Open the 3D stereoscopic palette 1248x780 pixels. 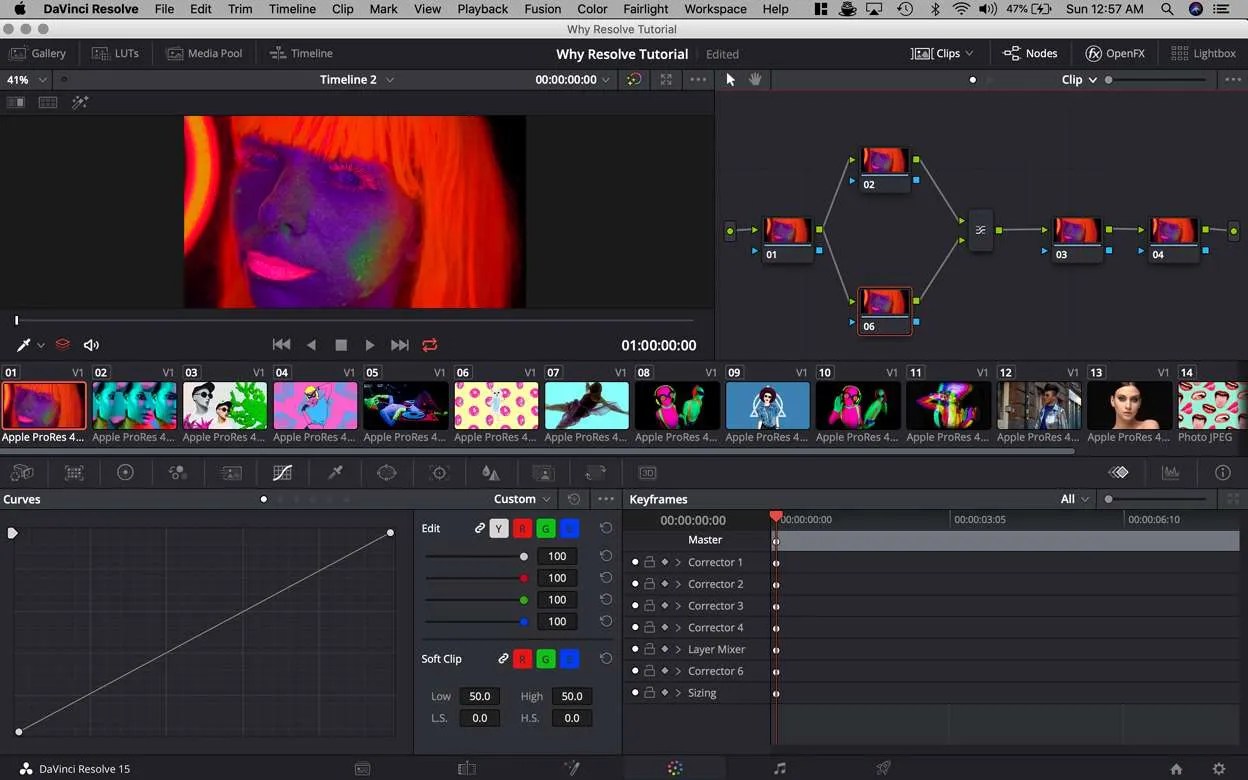[x=648, y=473]
